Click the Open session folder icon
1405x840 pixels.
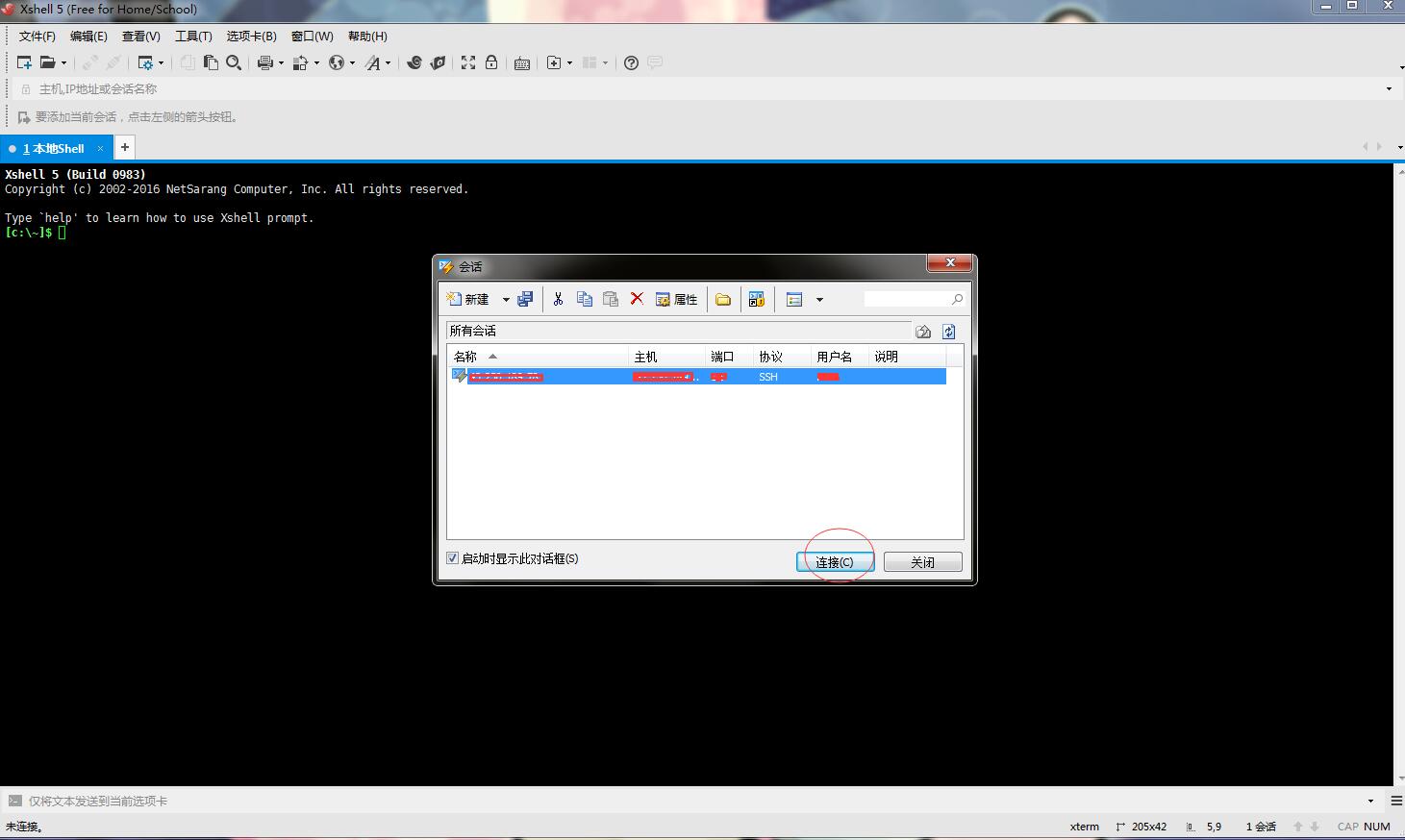coord(47,62)
